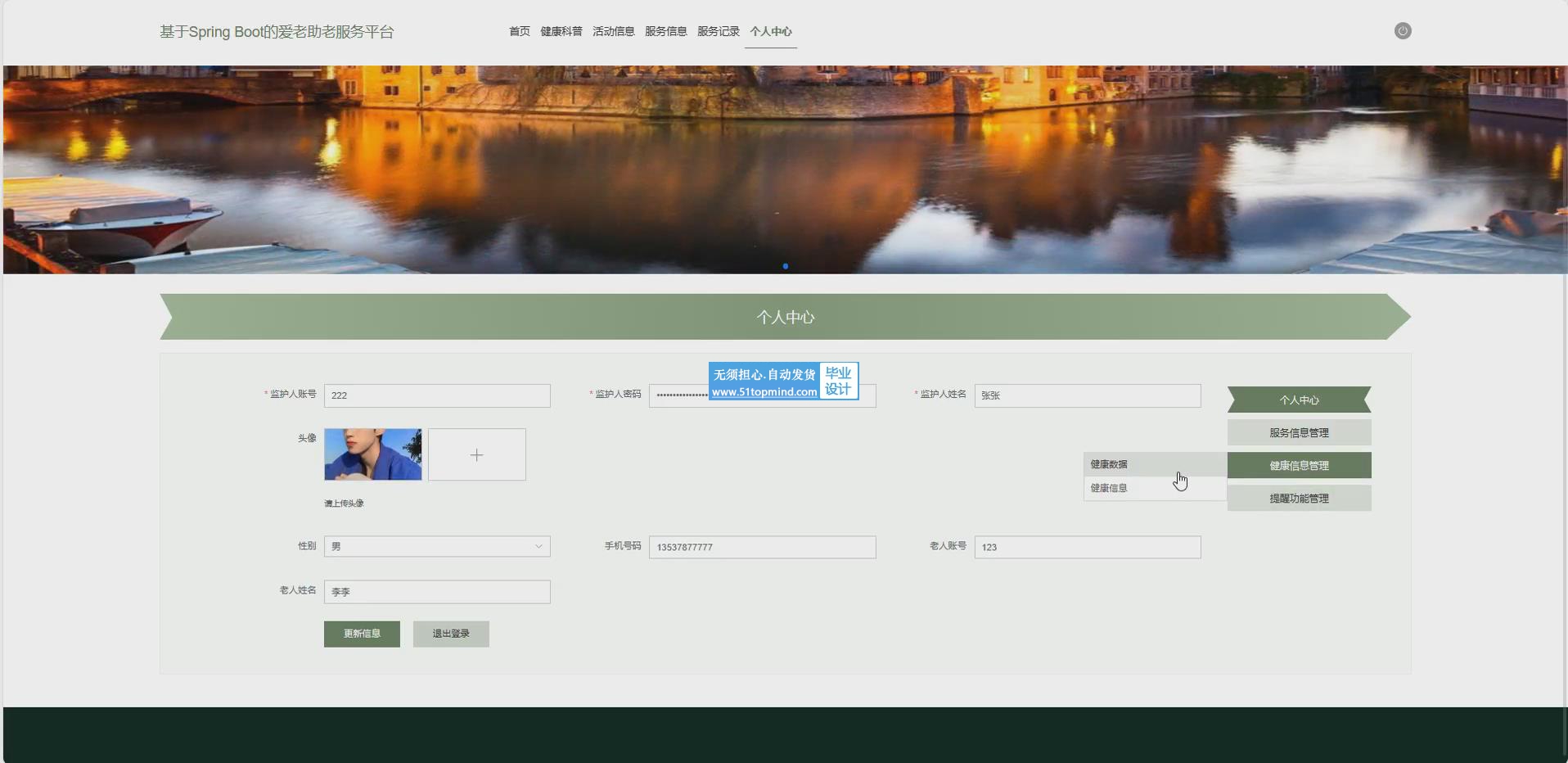Choose 健康信息 submenu entry
1568x763 pixels.
pyautogui.click(x=1156, y=488)
